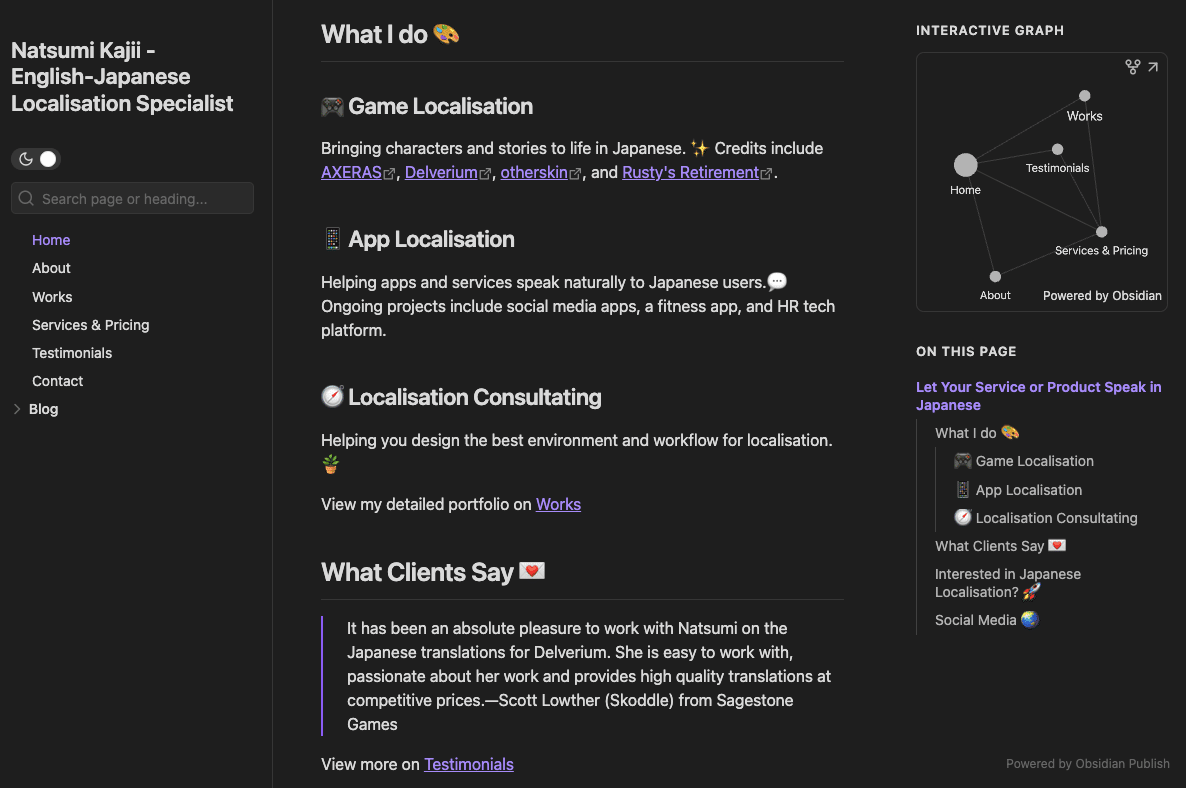Click the Testimonials graph node

tap(1057, 150)
